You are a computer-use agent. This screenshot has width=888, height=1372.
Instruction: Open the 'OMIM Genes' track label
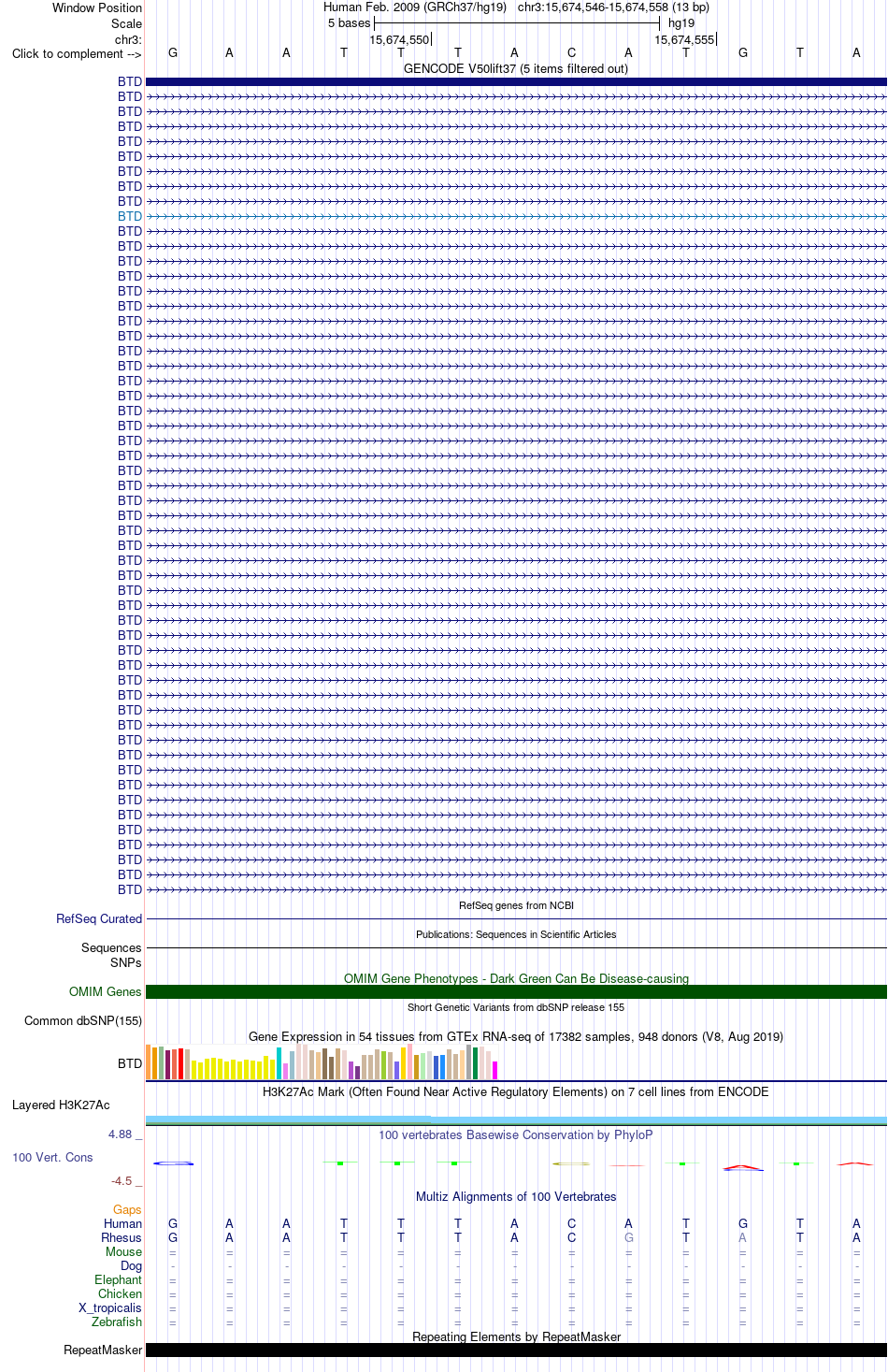[106, 991]
